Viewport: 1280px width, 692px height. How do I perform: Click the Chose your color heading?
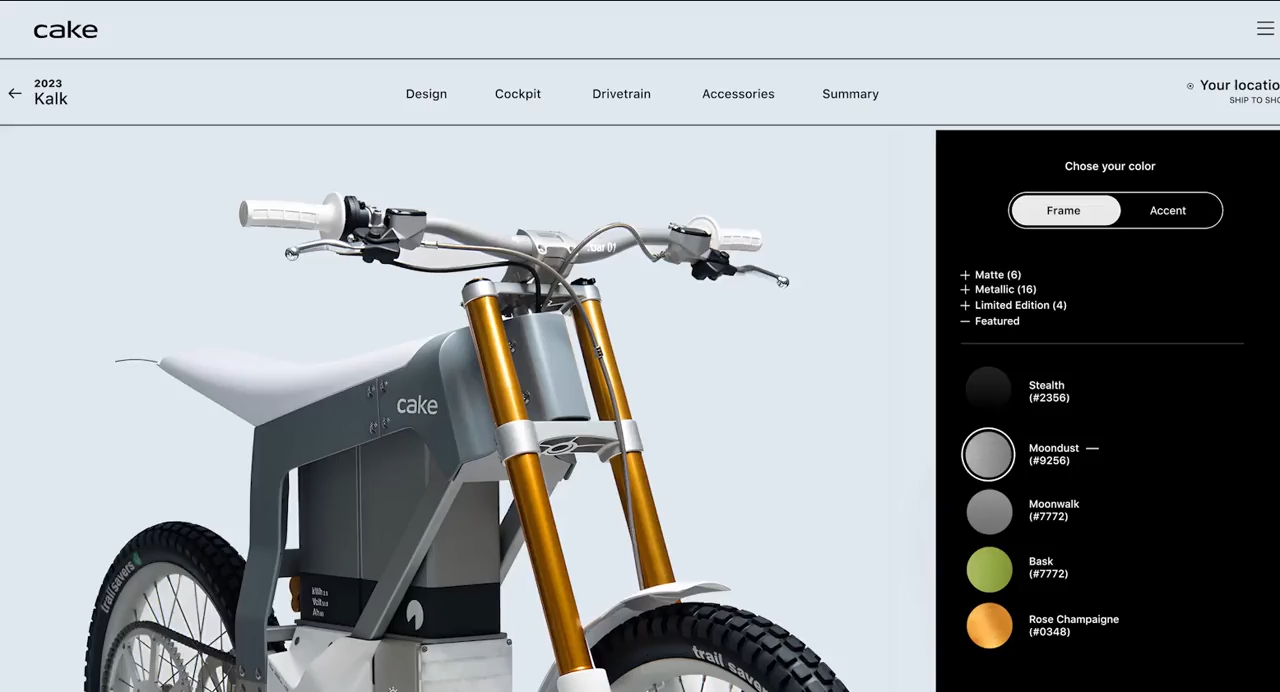pos(1110,167)
